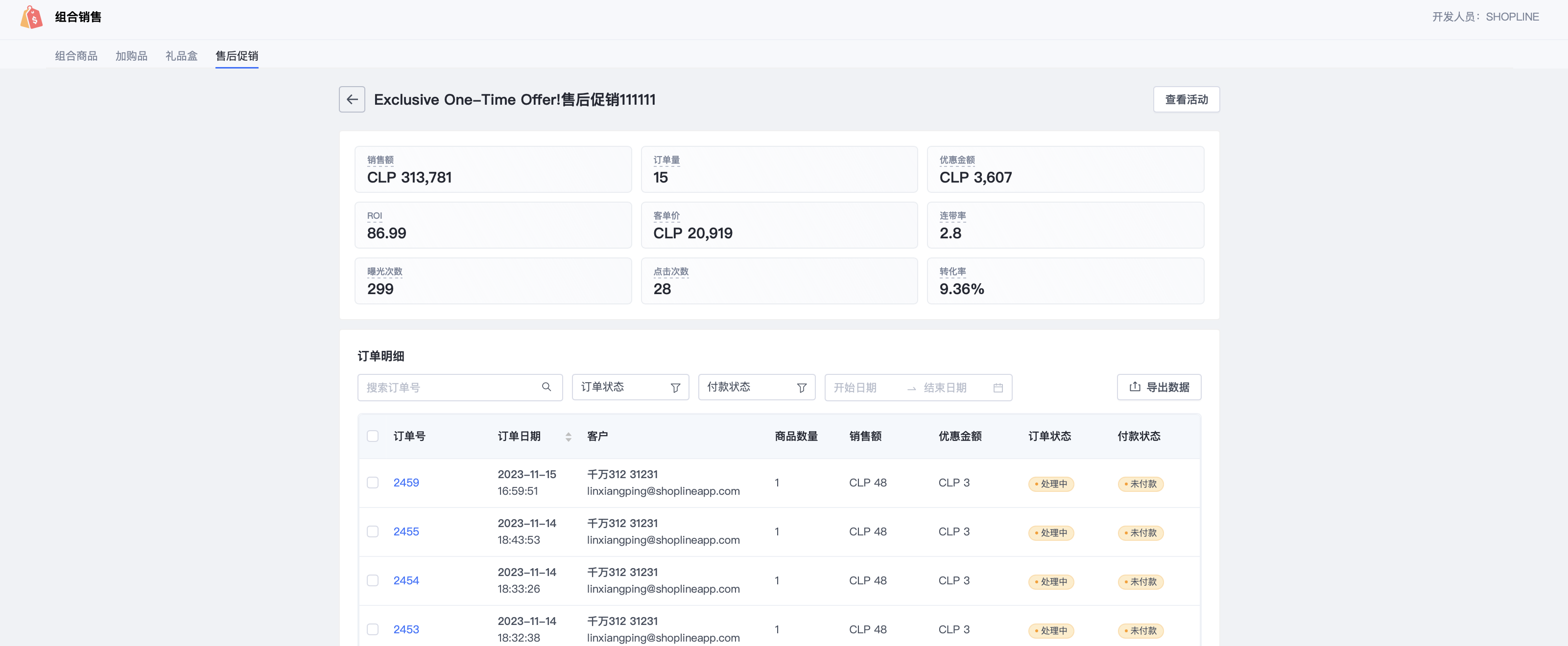The height and width of the screenshot is (646, 1568).
Task: Check the box for order 2459
Action: click(373, 483)
